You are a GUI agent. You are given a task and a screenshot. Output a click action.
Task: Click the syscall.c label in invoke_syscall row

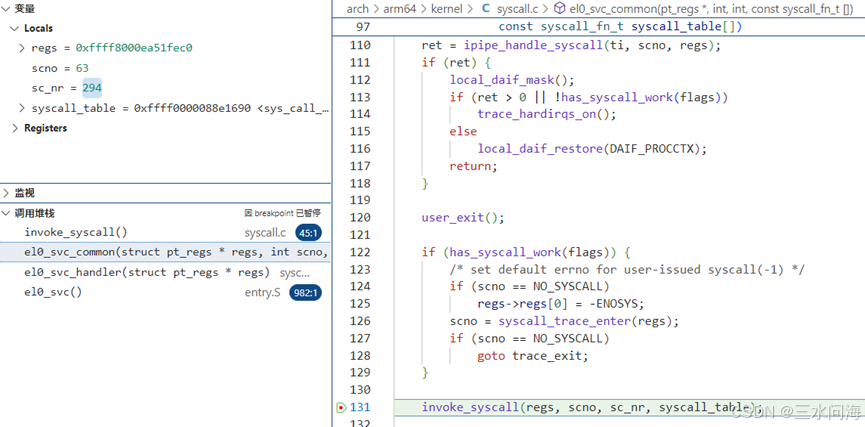[265, 233]
